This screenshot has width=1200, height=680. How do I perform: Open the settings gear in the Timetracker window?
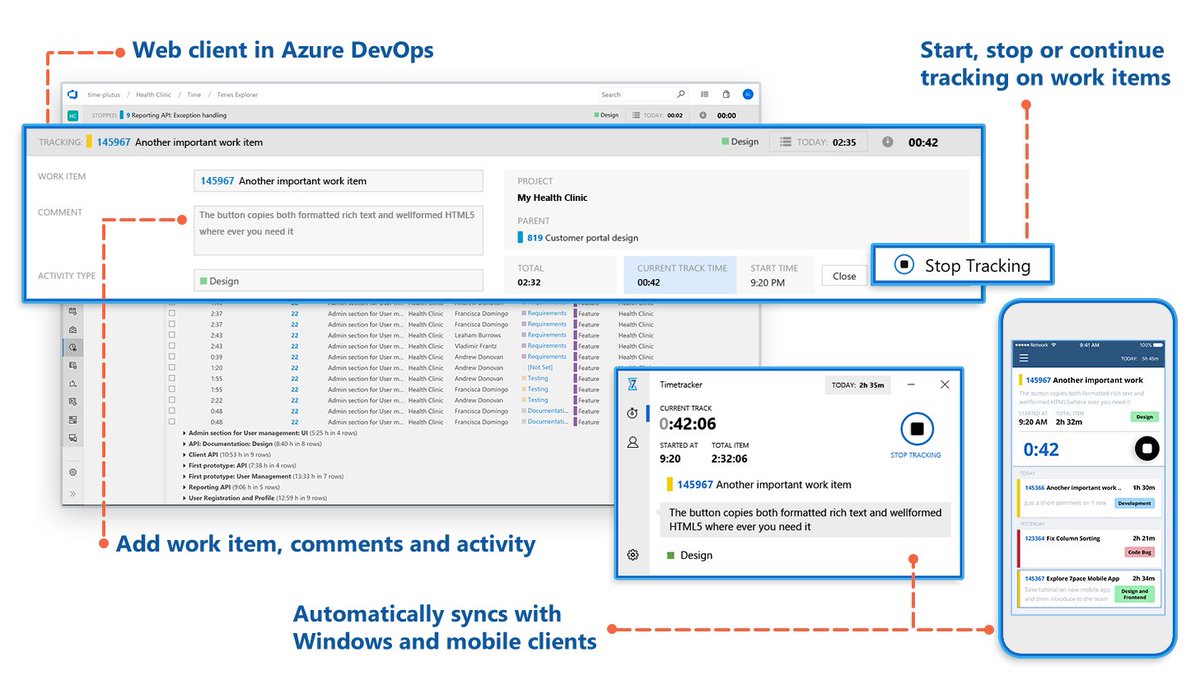(x=632, y=555)
